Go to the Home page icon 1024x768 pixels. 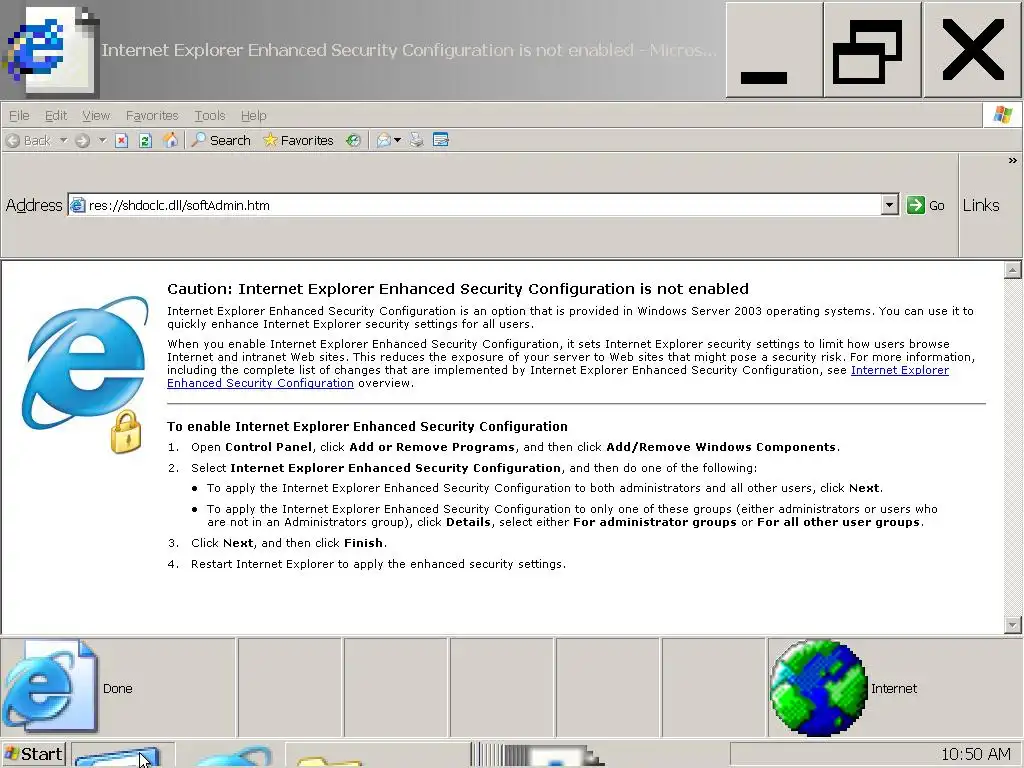[170, 140]
